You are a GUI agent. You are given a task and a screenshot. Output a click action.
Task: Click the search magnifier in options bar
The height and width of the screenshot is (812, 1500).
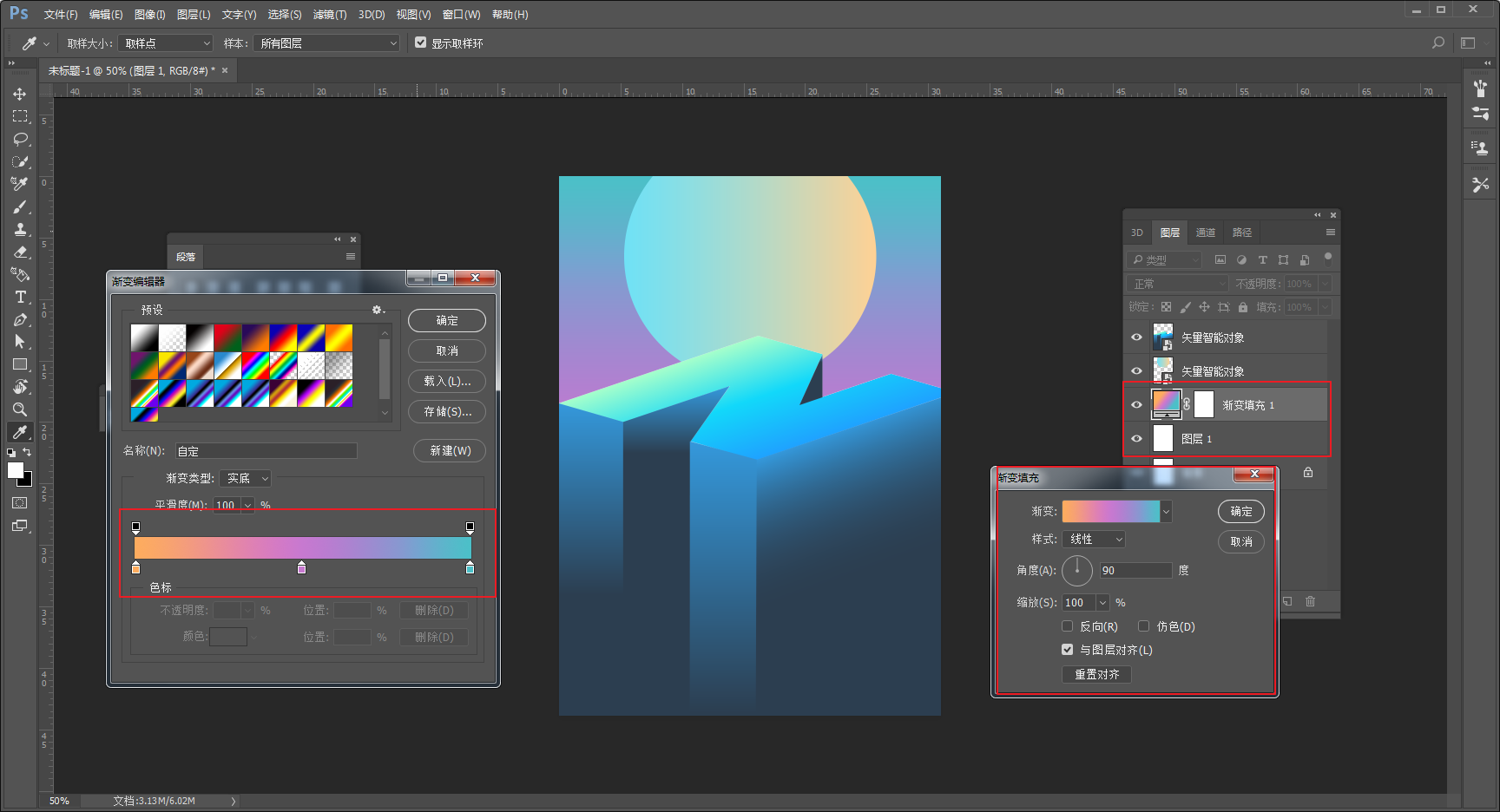click(1438, 43)
